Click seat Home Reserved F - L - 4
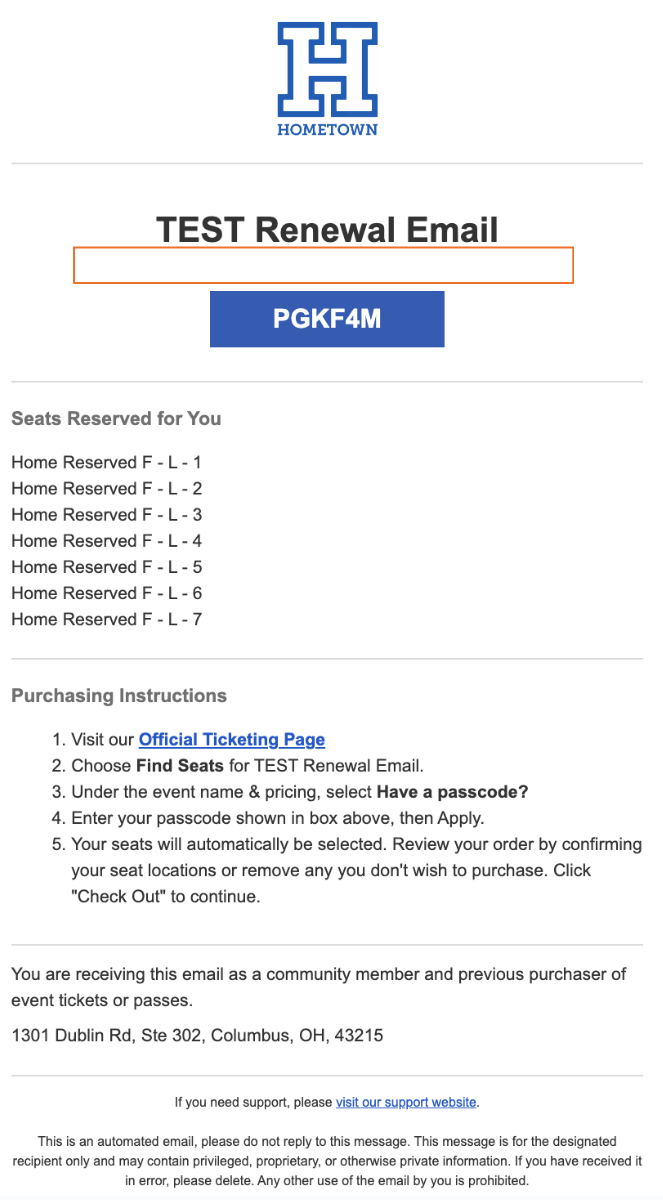 click(107, 541)
